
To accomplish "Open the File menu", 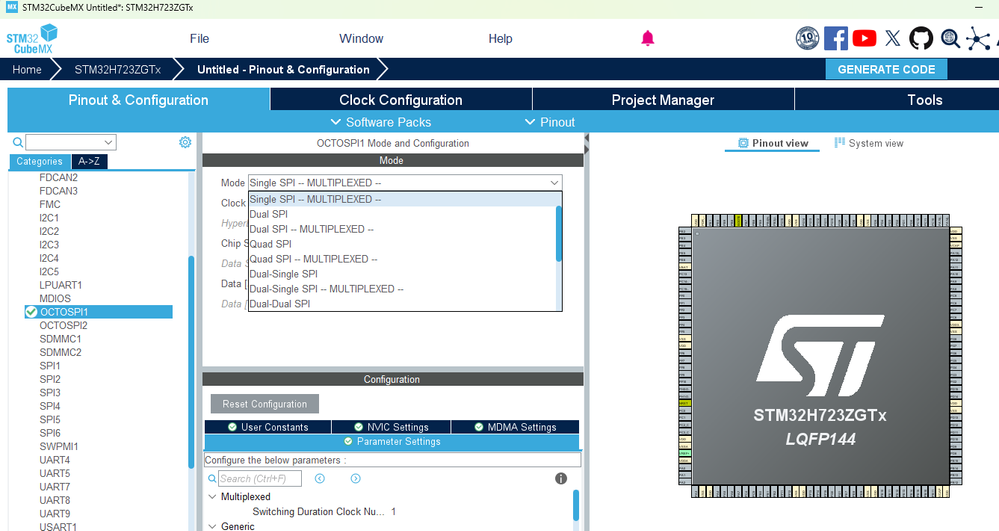I will tap(199, 38).
